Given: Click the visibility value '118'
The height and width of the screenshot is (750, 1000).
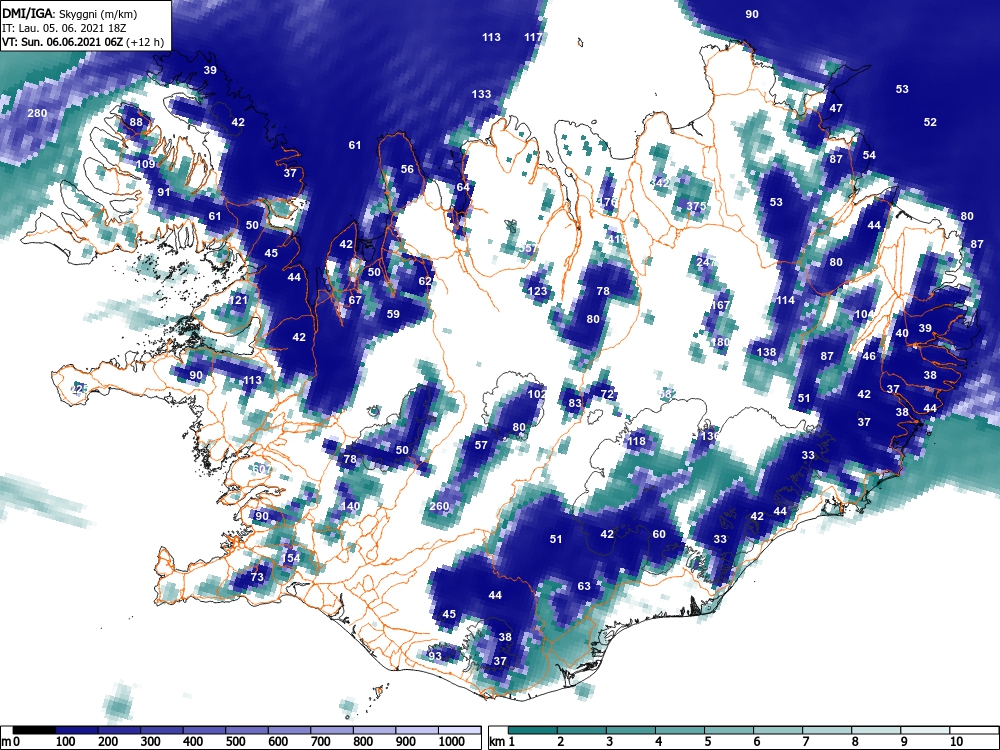Looking at the screenshot, I should 636,441.
